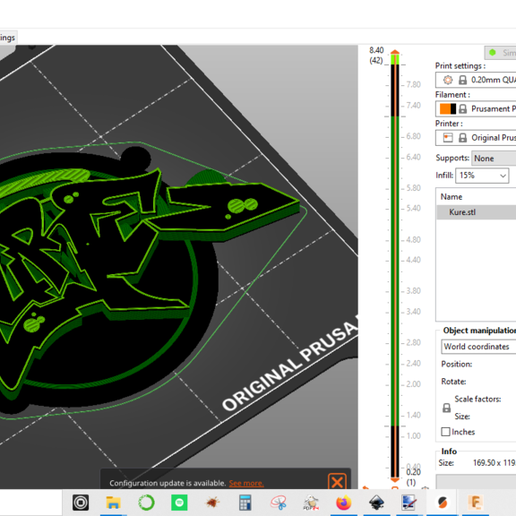Click the printer icon in Printer preset
516x516 pixels.
pyautogui.click(x=448, y=138)
